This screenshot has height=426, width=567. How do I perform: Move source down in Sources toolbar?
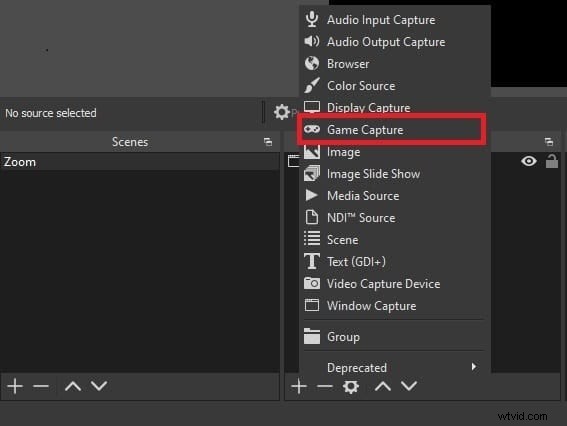[409, 386]
